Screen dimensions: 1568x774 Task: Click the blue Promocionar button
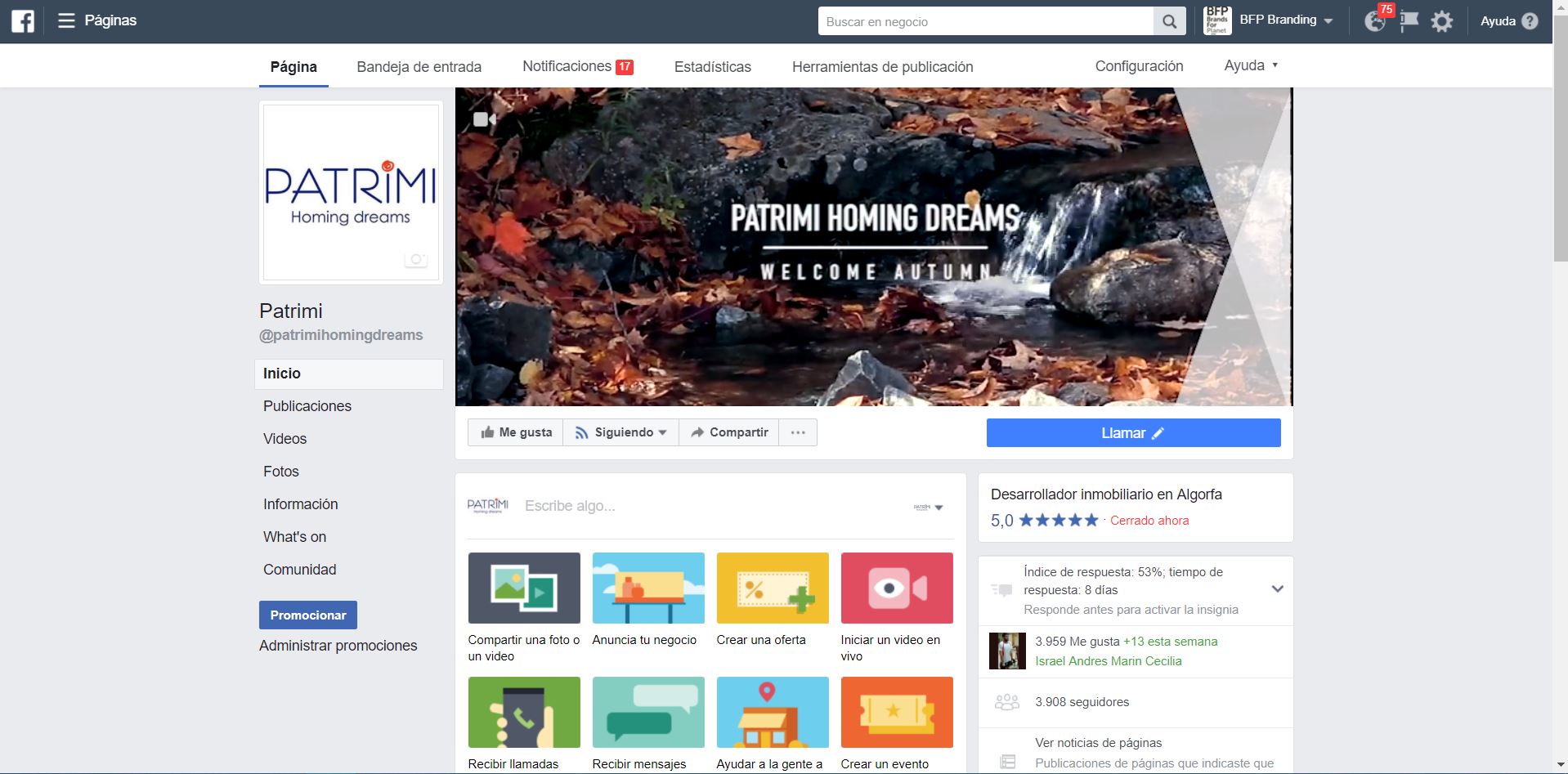[307, 615]
